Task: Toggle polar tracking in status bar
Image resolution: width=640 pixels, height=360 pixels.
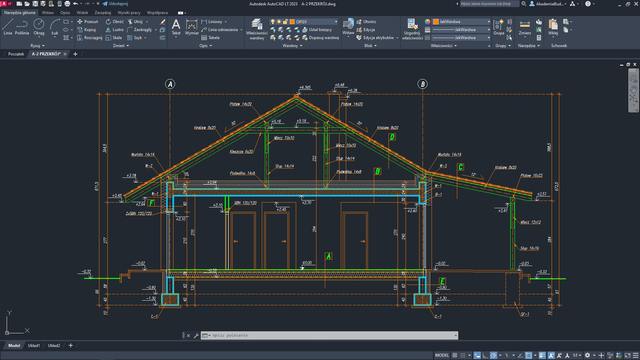Action: (493, 356)
